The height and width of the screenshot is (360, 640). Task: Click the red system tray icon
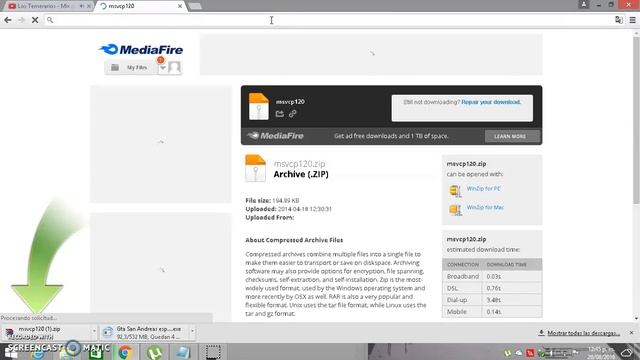click(x=530, y=353)
